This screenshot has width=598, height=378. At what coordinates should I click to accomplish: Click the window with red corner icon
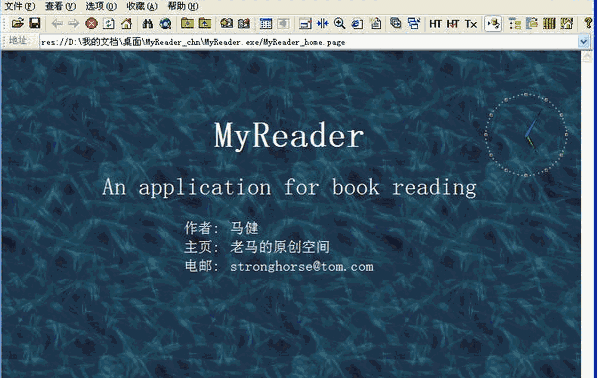[305, 24]
